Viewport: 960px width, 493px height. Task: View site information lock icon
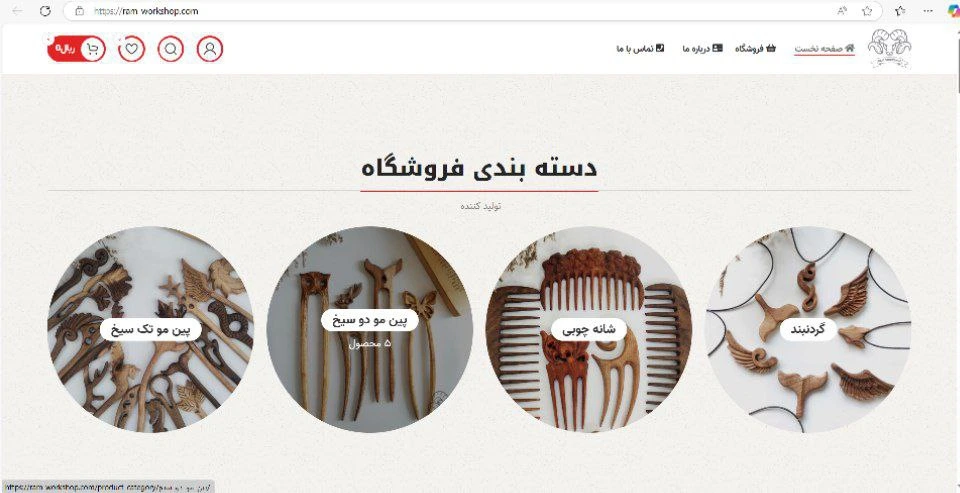pyautogui.click(x=79, y=10)
